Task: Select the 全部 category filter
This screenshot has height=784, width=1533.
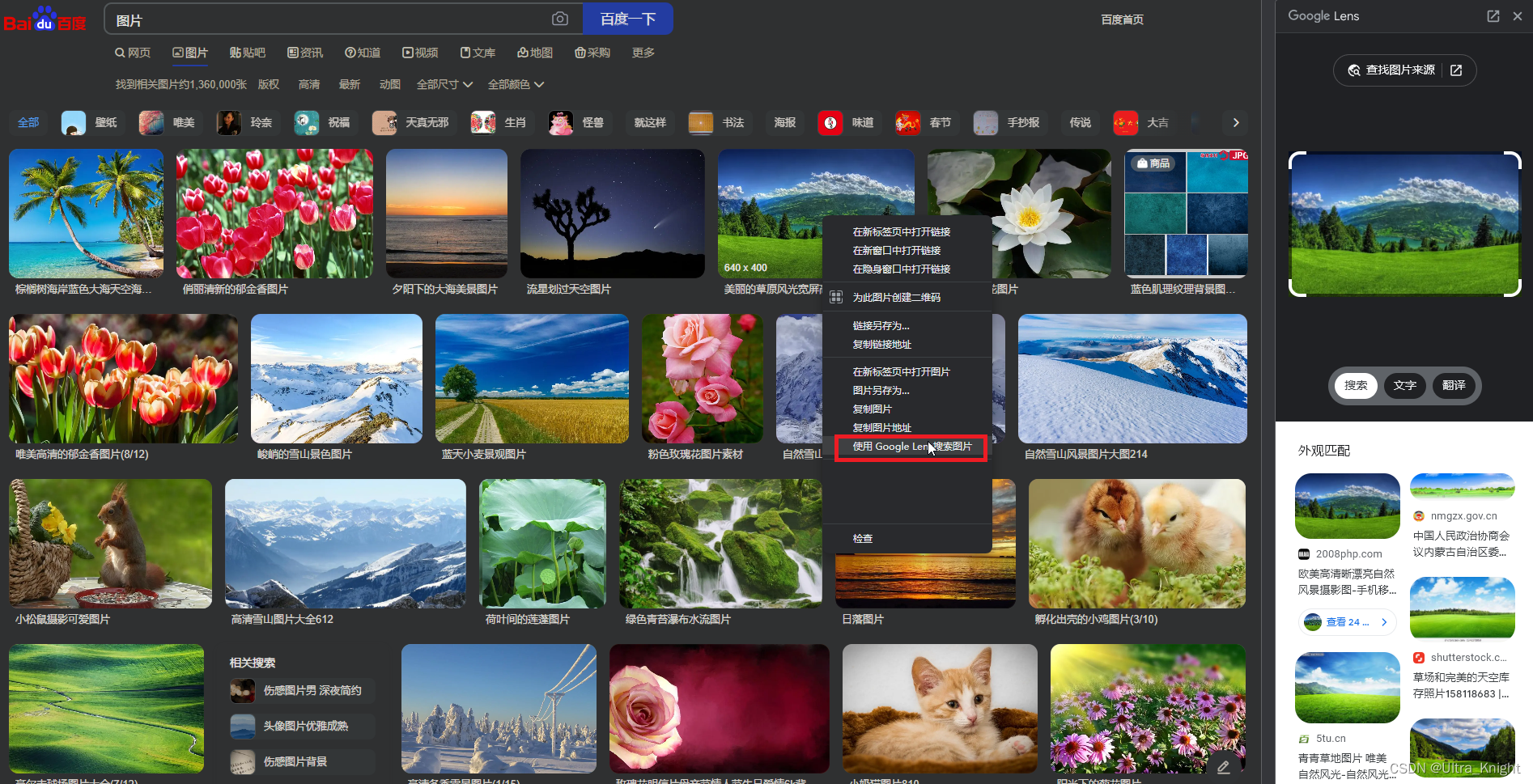Action: 28,123
